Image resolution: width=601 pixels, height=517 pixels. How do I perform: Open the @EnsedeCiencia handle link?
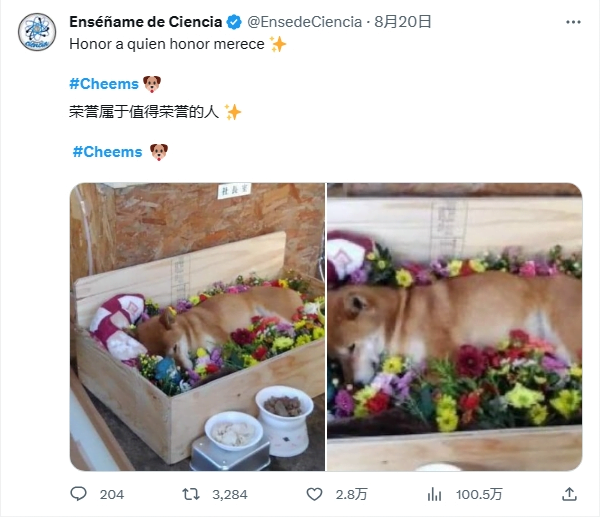pos(304,22)
